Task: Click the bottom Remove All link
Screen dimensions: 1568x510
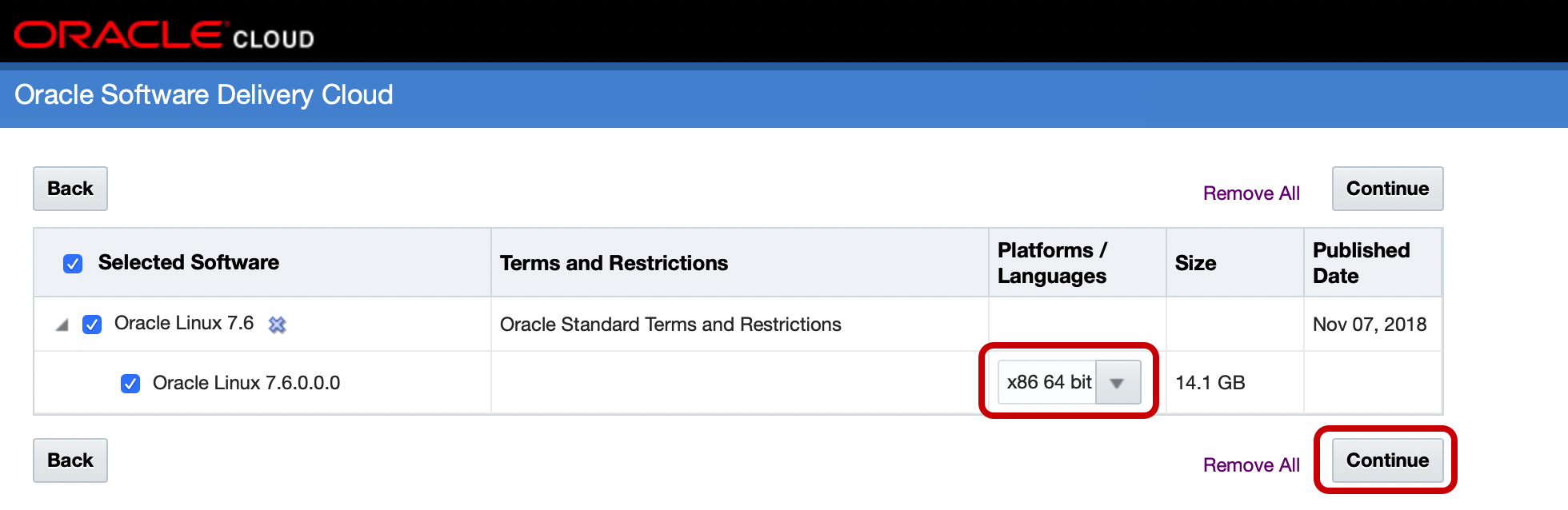Action: point(1251,465)
